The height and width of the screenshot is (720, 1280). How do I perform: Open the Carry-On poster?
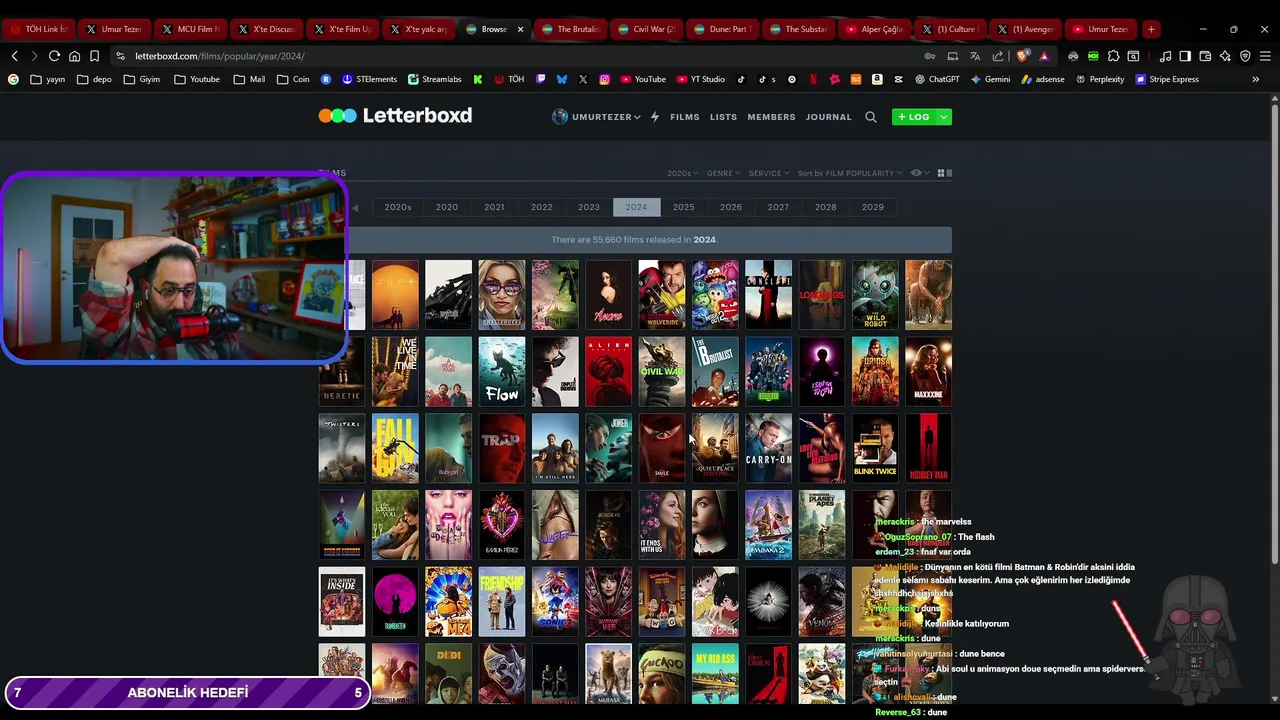point(769,448)
